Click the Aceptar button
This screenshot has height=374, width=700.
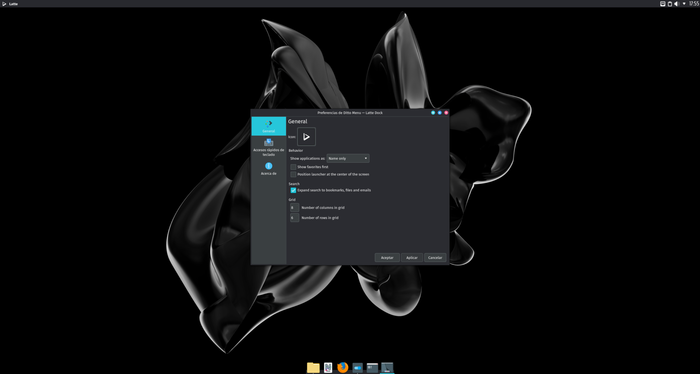[387, 258]
